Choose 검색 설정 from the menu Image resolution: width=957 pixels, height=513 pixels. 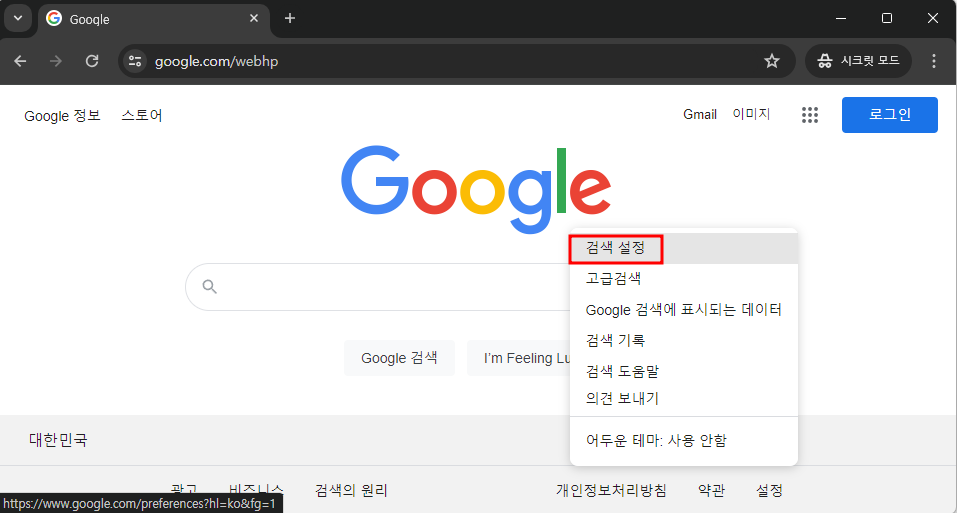(x=683, y=248)
